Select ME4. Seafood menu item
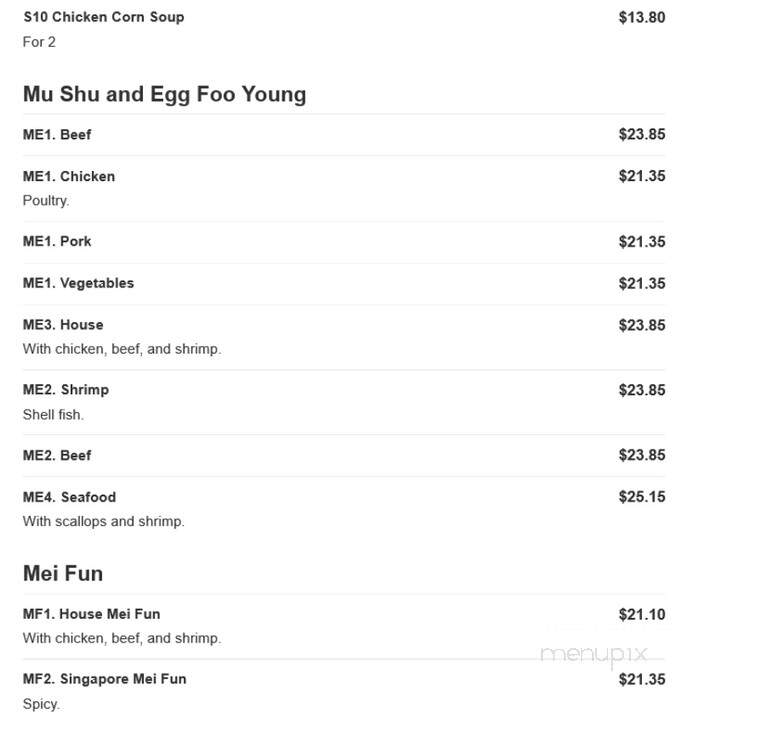 69,497
